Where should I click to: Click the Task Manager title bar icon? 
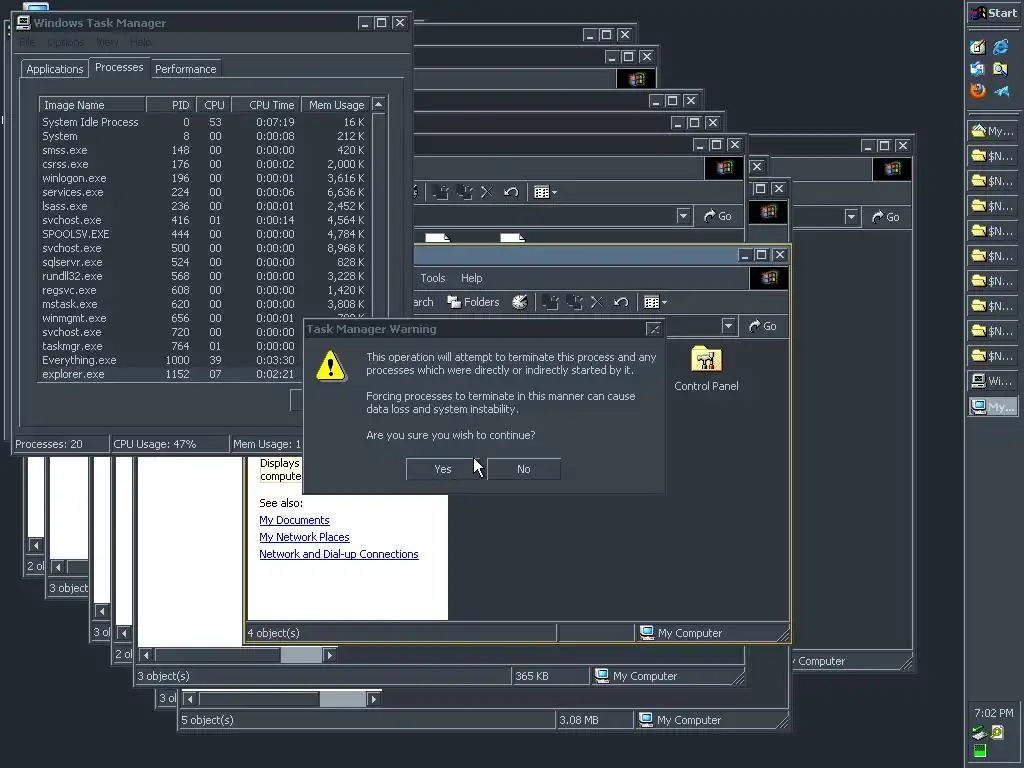coord(24,22)
